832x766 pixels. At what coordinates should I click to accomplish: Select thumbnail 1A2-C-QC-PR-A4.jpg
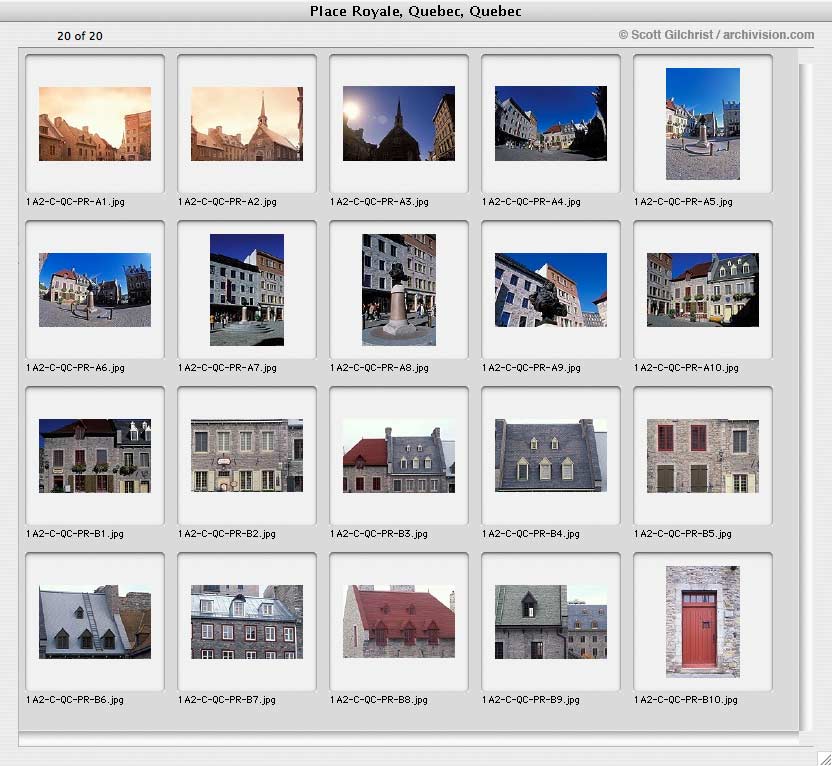[x=551, y=124]
